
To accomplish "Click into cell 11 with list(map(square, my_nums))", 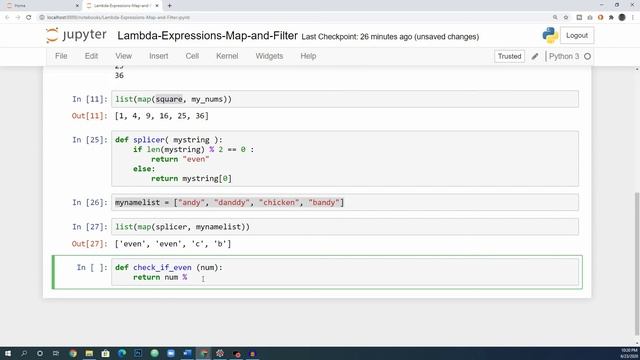I will tap(344, 99).
